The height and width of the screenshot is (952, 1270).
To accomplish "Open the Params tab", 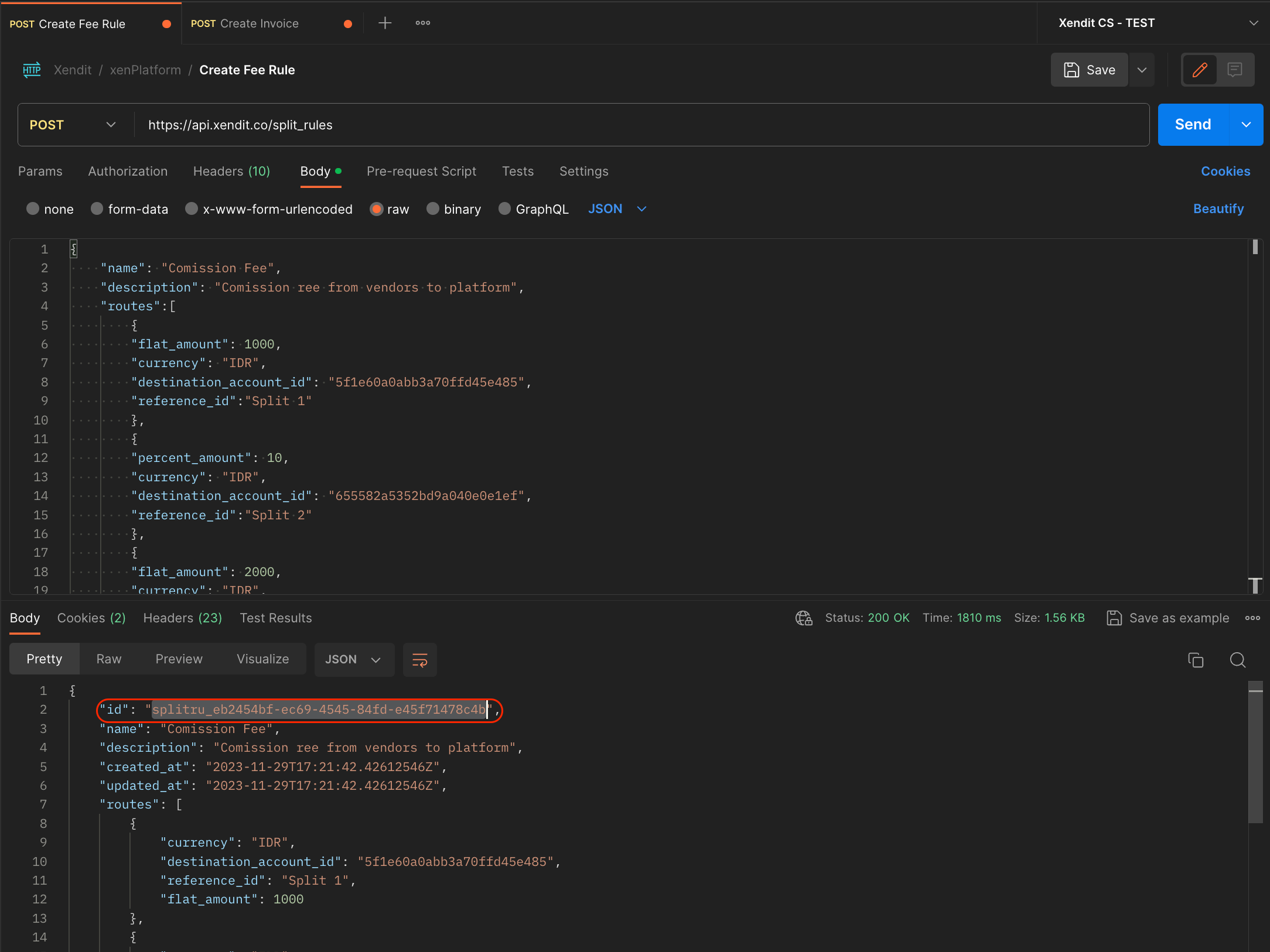I will [x=40, y=171].
